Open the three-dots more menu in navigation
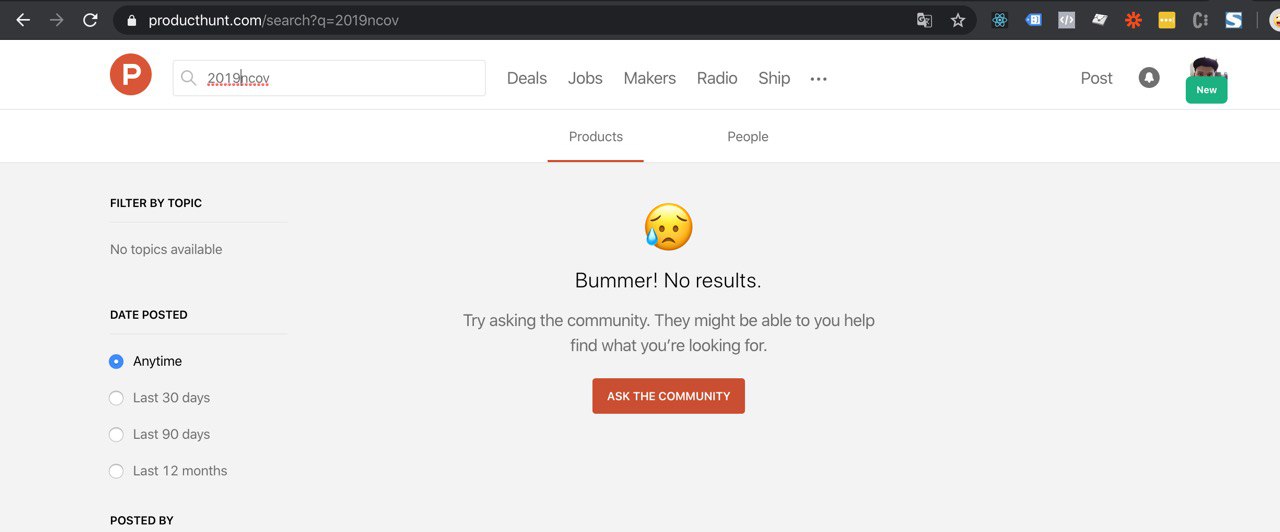The image size is (1280, 532). coord(819,79)
